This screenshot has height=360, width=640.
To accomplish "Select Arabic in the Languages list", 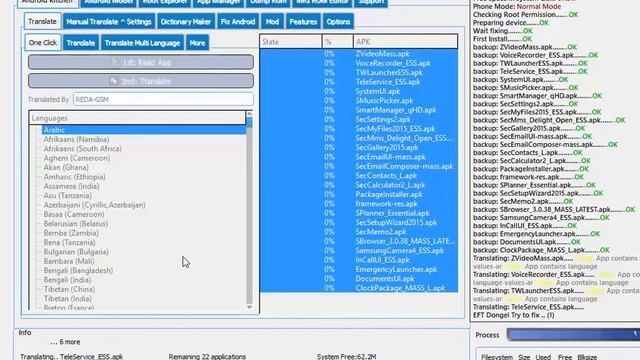I will [144, 130].
